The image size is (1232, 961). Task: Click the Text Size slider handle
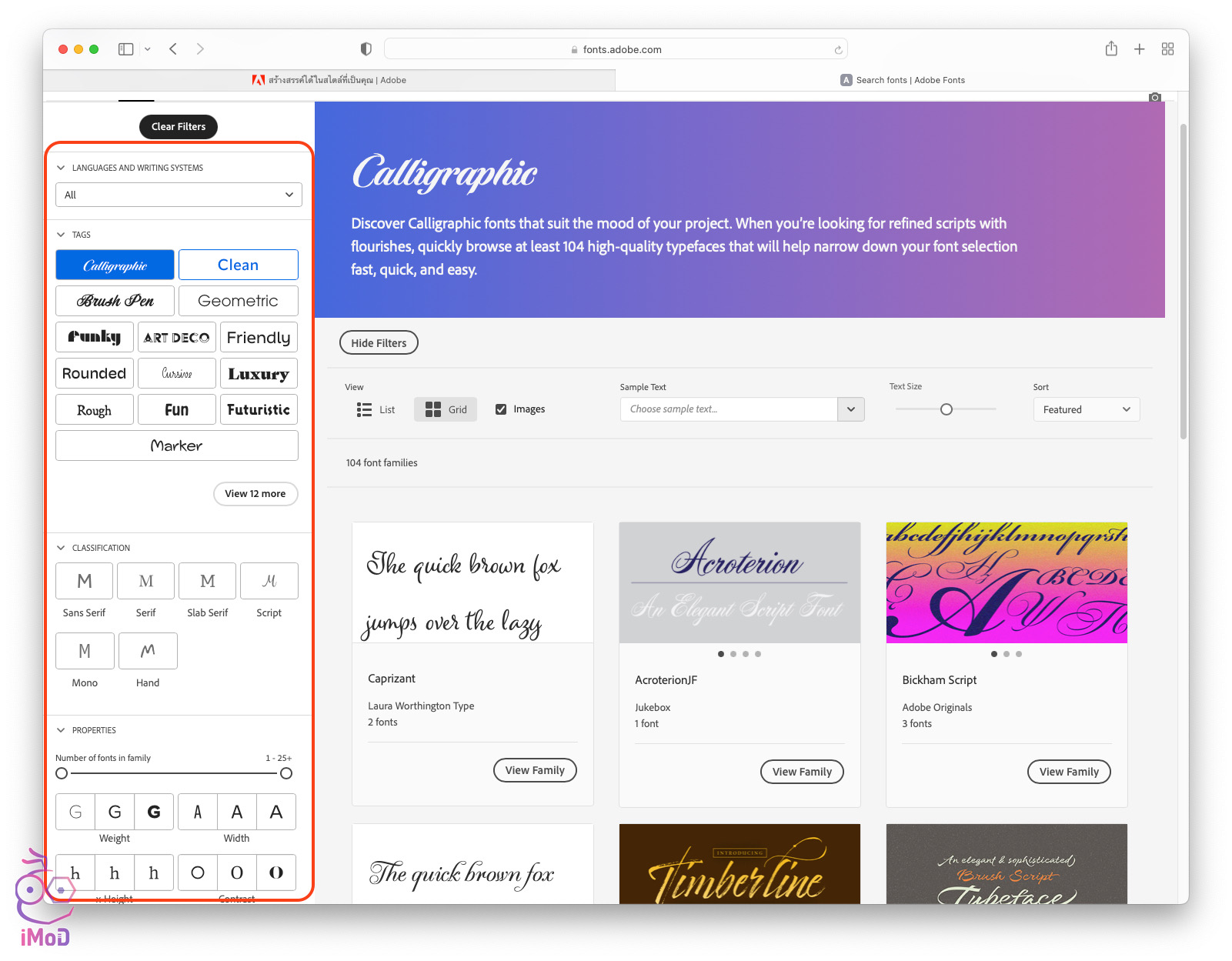tap(947, 409)
